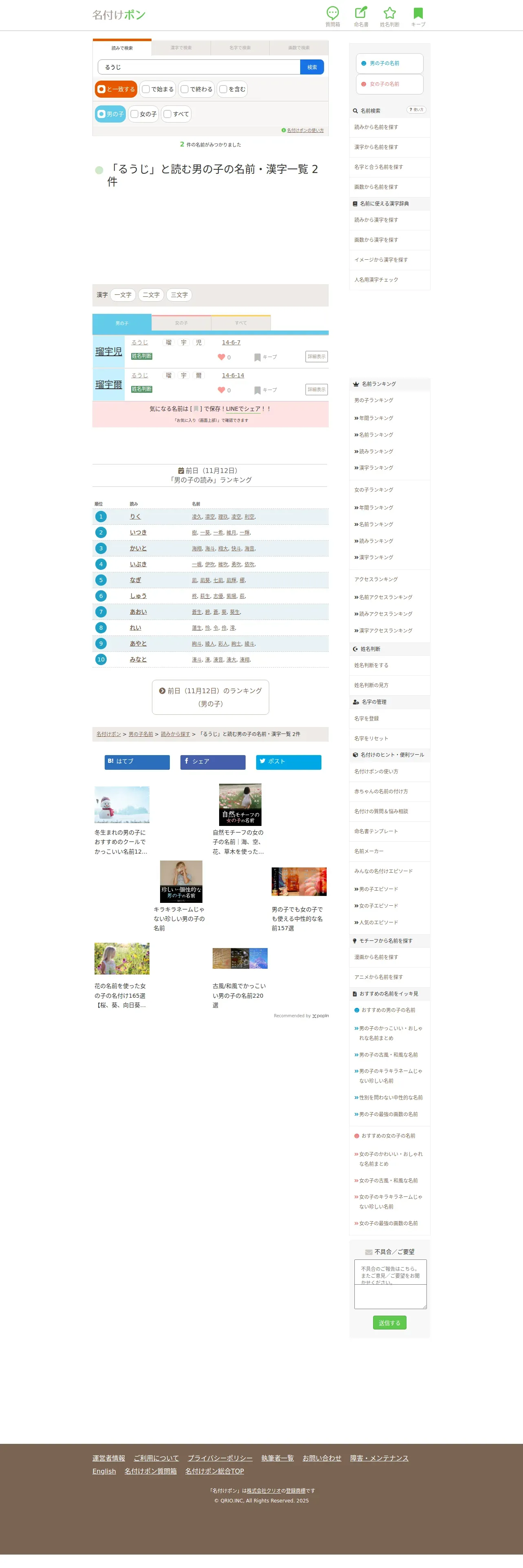Share via the はてブ B! button
The image size is (523, 1568).
pos(137,762)
